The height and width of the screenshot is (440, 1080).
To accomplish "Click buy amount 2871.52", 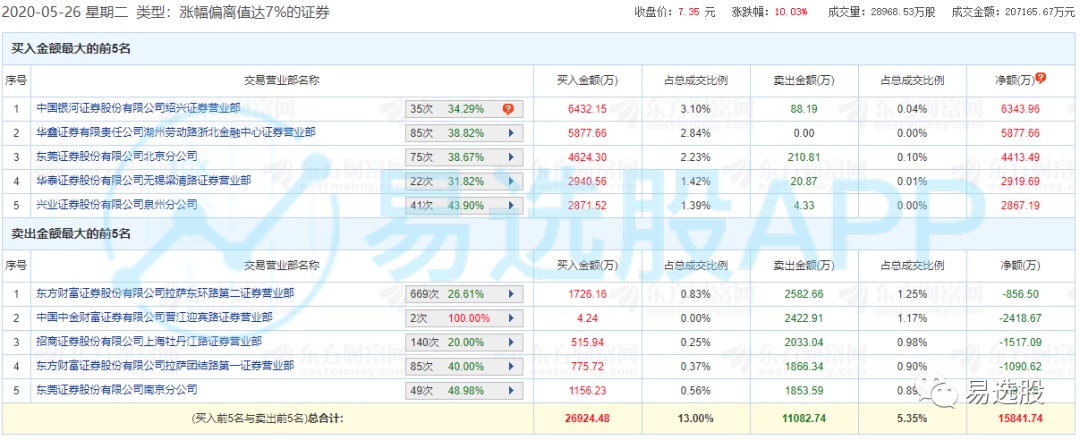I will point(587,205).
